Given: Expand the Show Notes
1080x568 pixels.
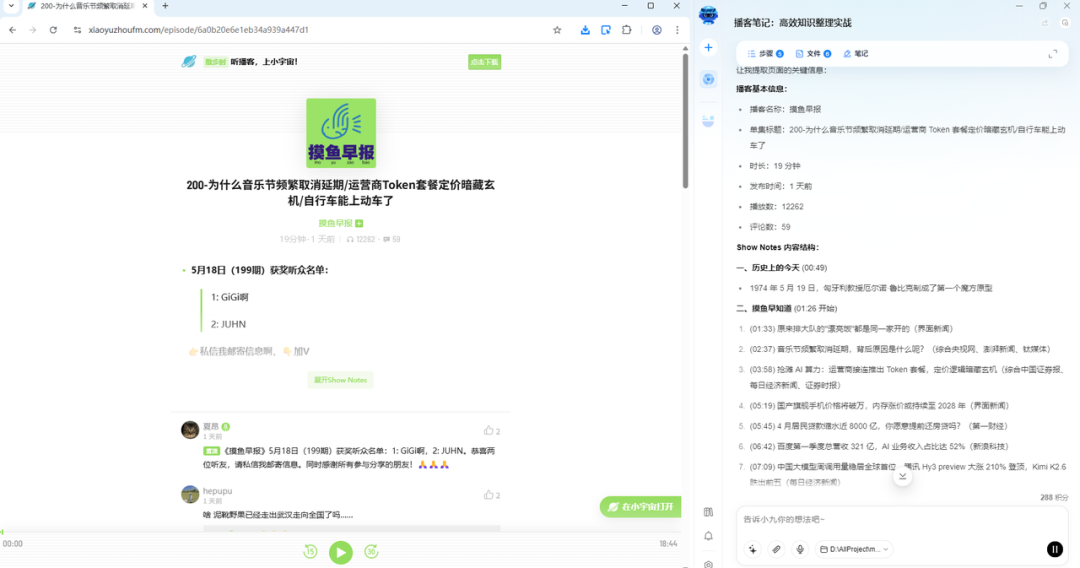Looking at the screenshot, I should click(340, 380).
